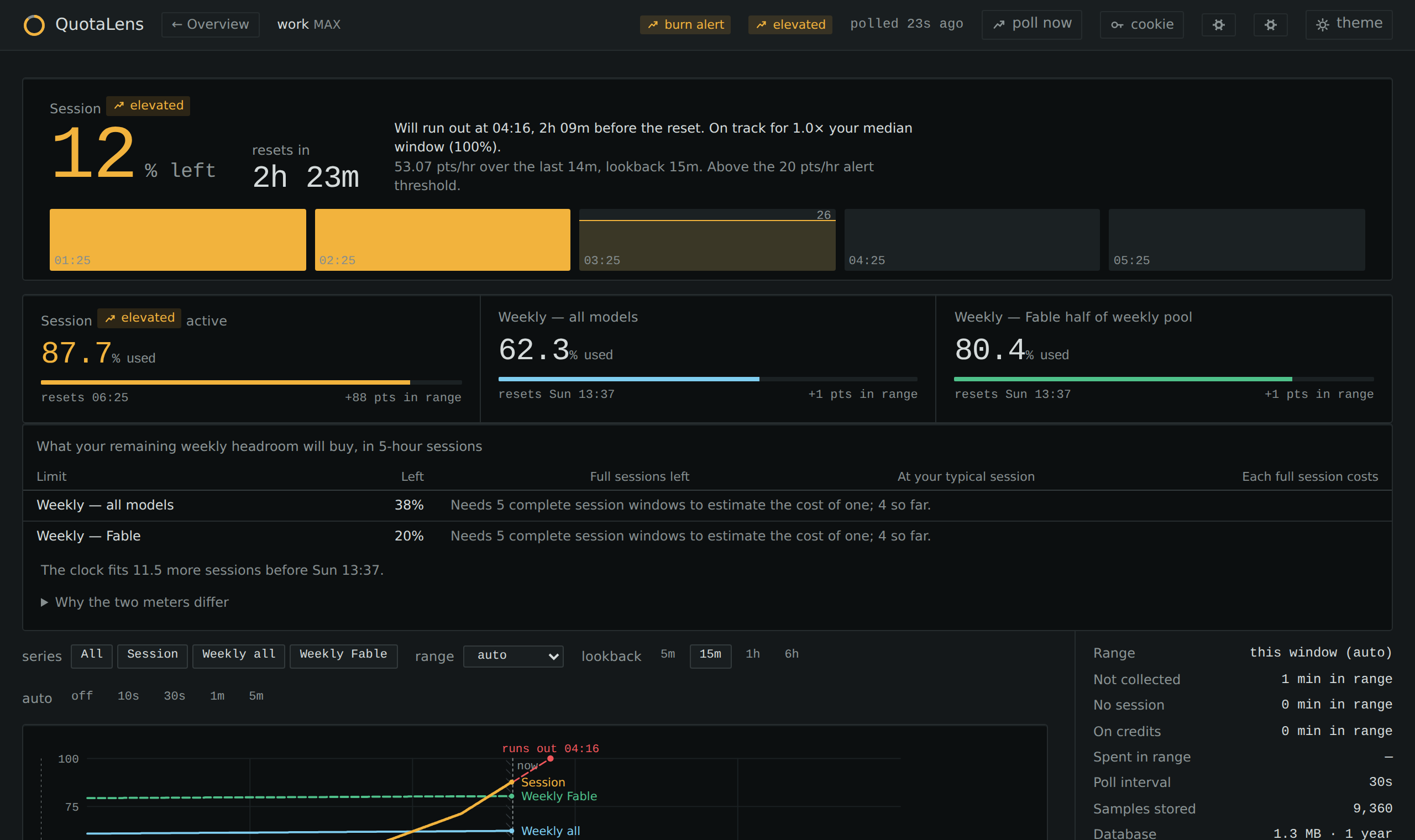
Task: Click the elevated badge next to burn alert
Action: [790, 24]
